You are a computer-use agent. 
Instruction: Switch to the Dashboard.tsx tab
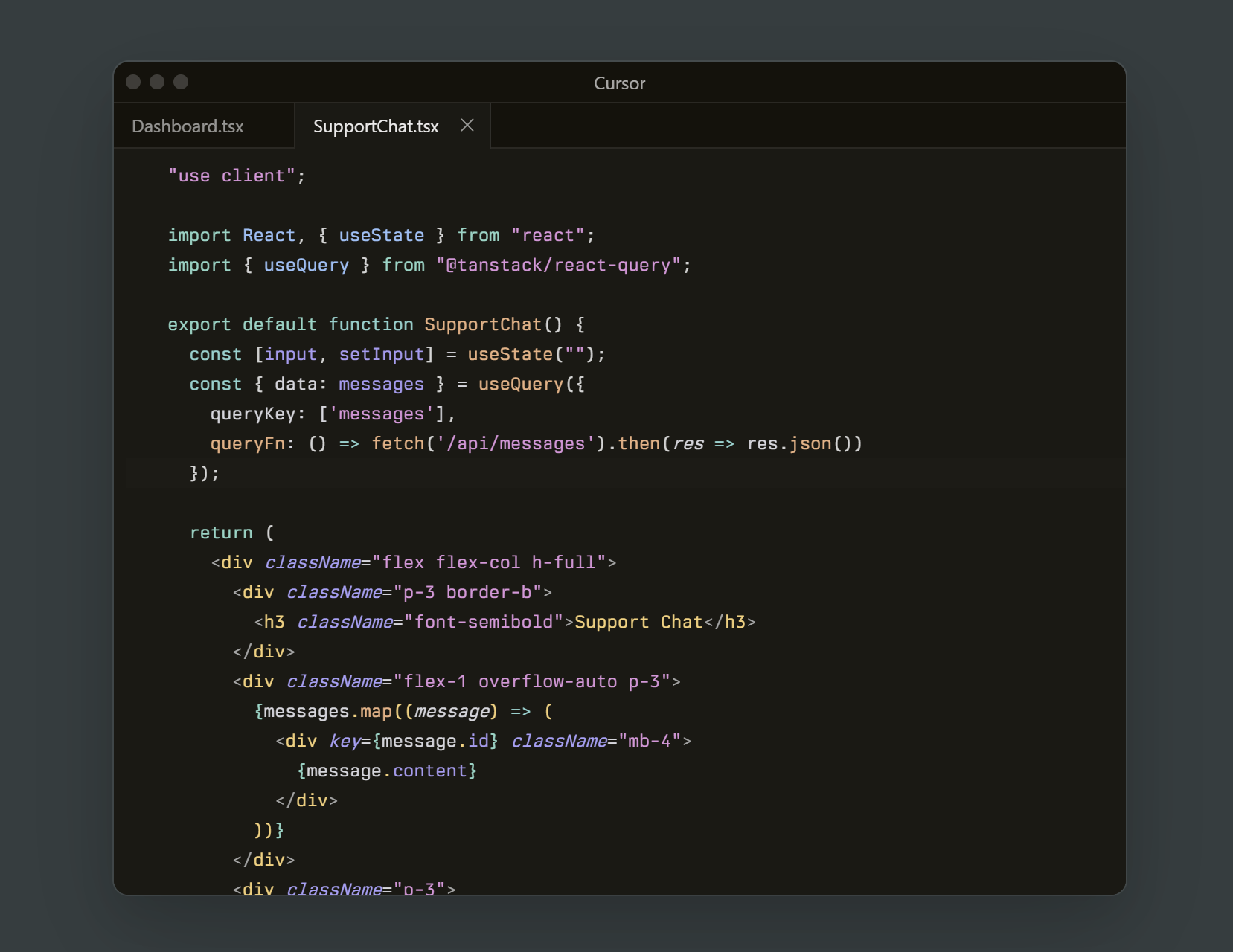(188, 126)
